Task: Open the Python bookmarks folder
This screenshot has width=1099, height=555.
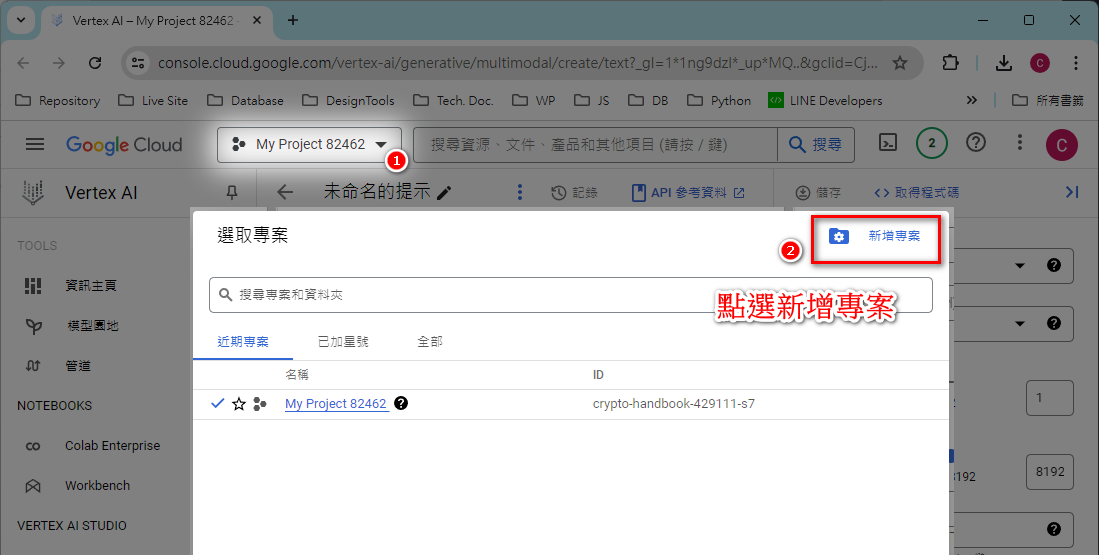Action: pyautogui.click(x=718, y=100)
